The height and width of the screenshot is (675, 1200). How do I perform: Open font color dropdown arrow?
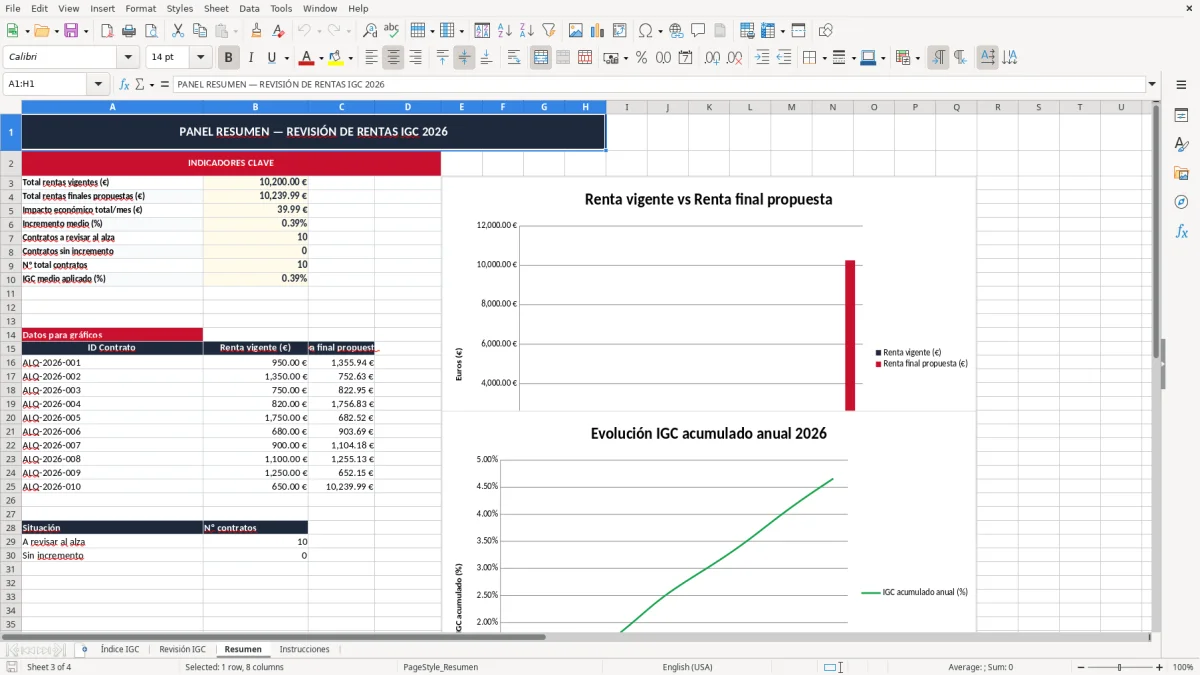coord(322,58)
